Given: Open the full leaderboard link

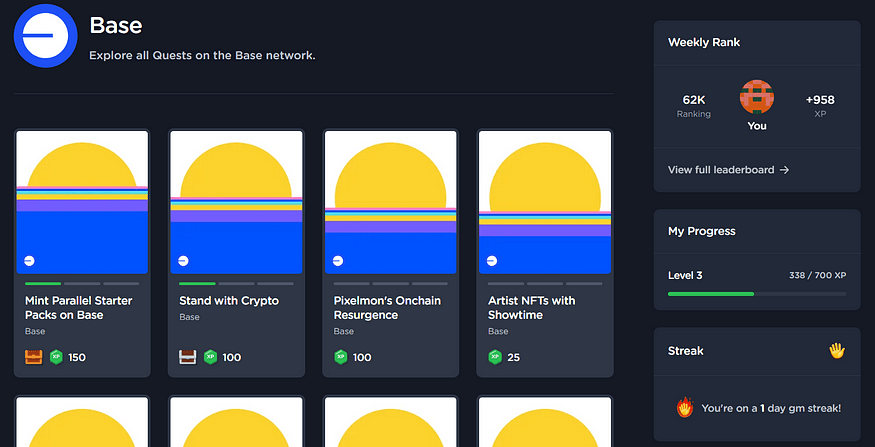Looking at the screenshot, I should (728, 170).
